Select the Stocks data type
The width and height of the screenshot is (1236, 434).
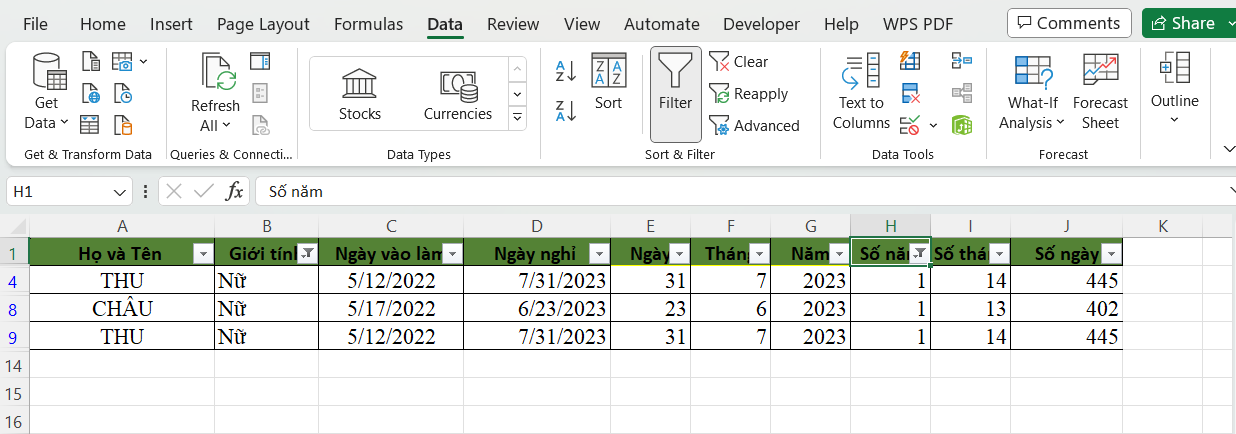coord(360,94)
